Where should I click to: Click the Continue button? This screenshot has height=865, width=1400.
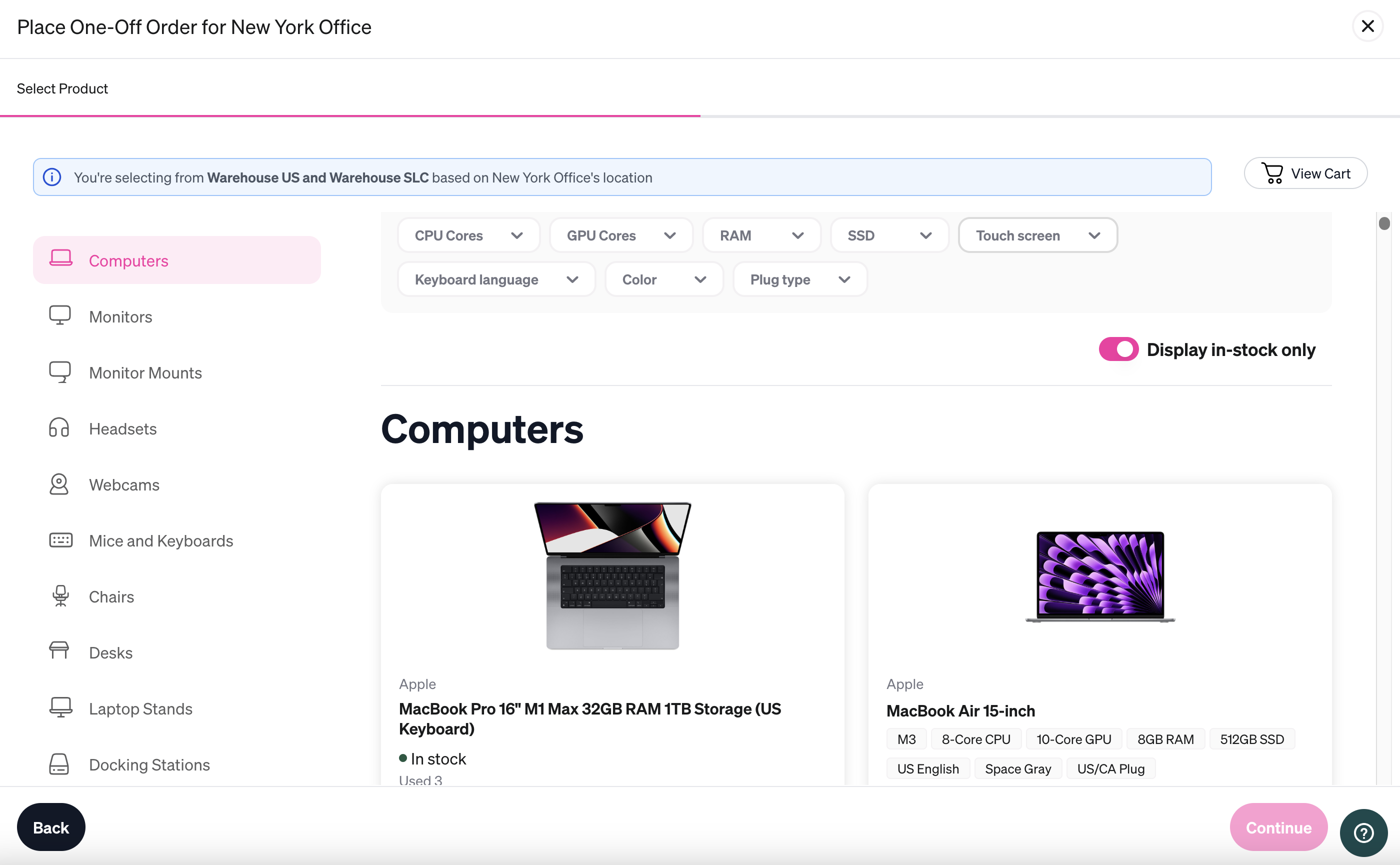pos(1278,827)
